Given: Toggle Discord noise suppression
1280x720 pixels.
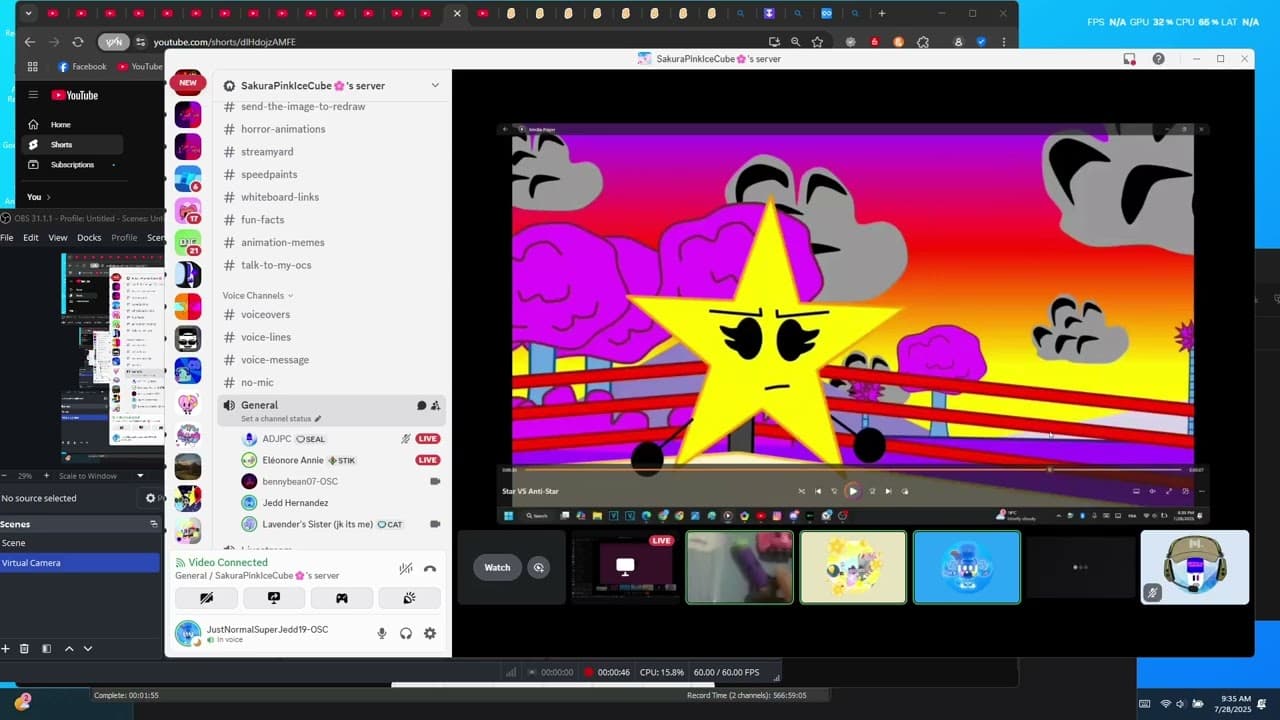Looking at the screenshot, I should click(405, 568).
